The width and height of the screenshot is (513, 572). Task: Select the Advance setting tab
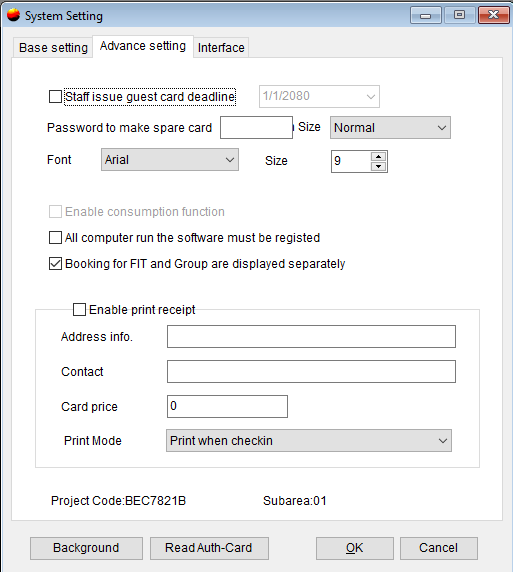(x=143, y=46)
